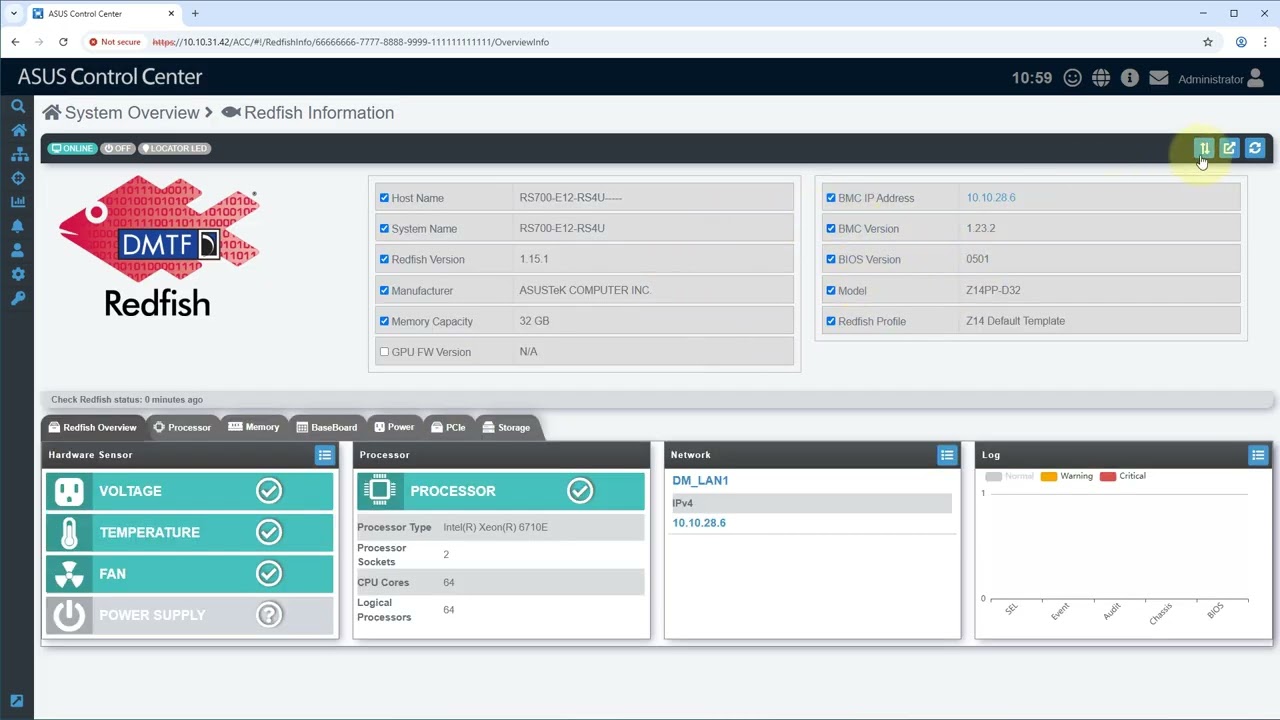Toggle the Warning legend swatch in Log chart
Image resolution: width=1280 pixels, height=720 pixels.
[1049, 476]
